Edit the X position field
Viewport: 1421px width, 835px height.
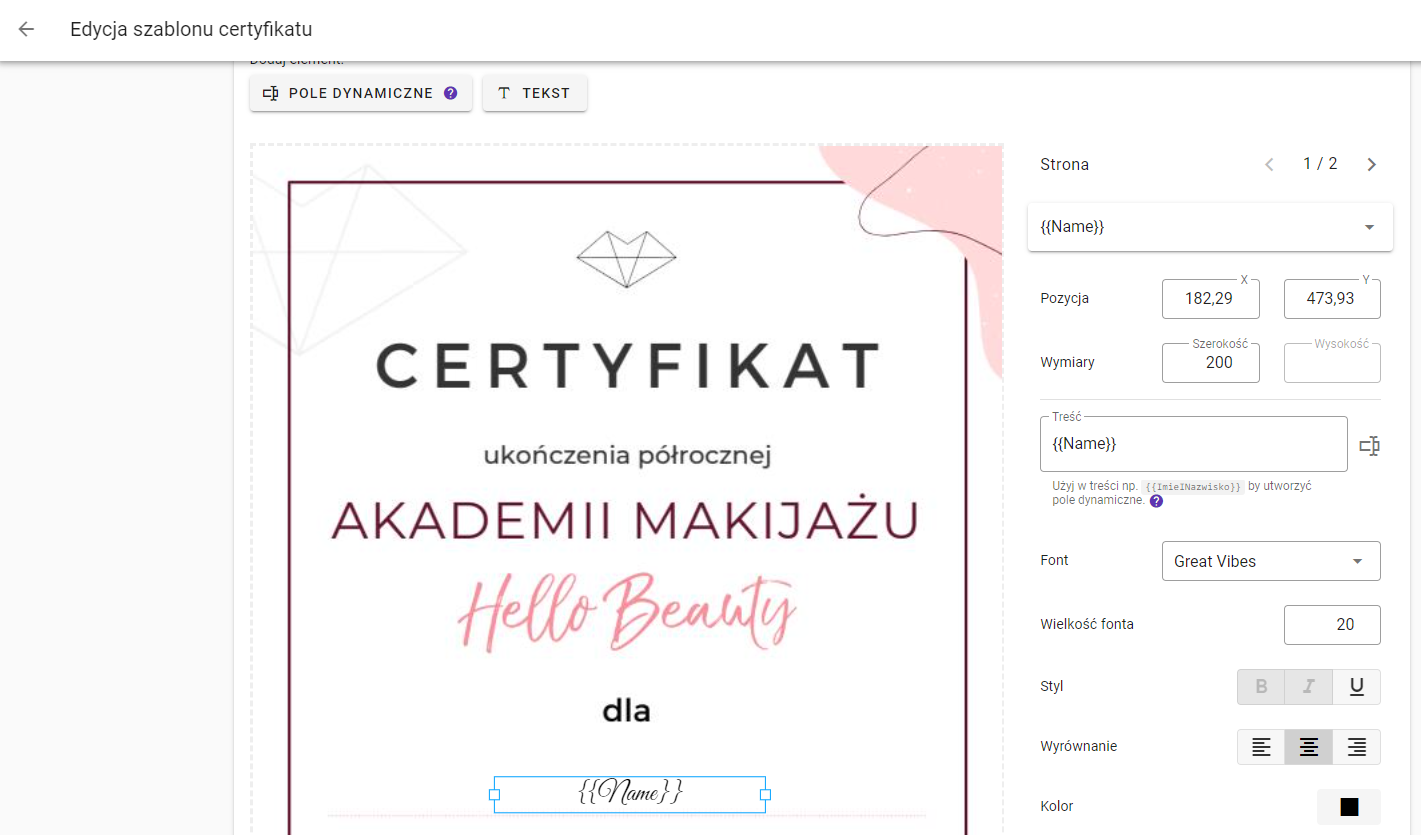(x=1211, y=299)
